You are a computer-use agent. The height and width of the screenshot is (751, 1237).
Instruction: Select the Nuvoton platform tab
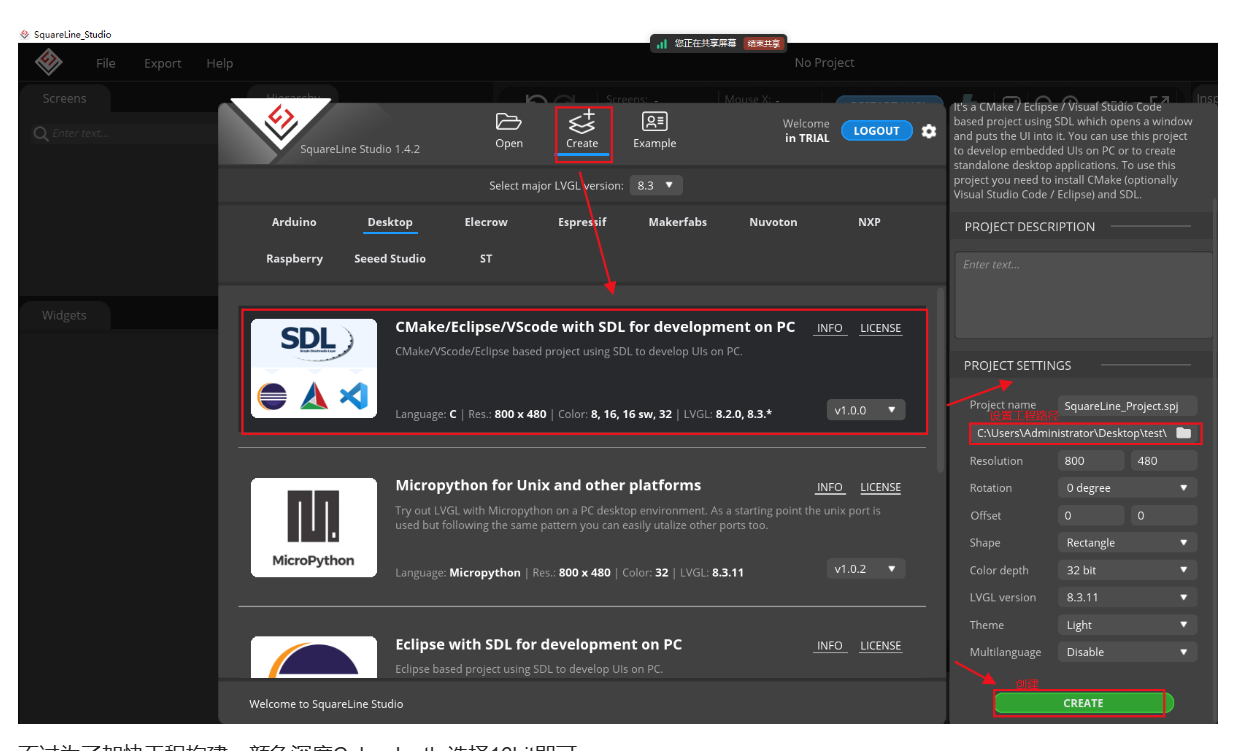click(774, 222)
